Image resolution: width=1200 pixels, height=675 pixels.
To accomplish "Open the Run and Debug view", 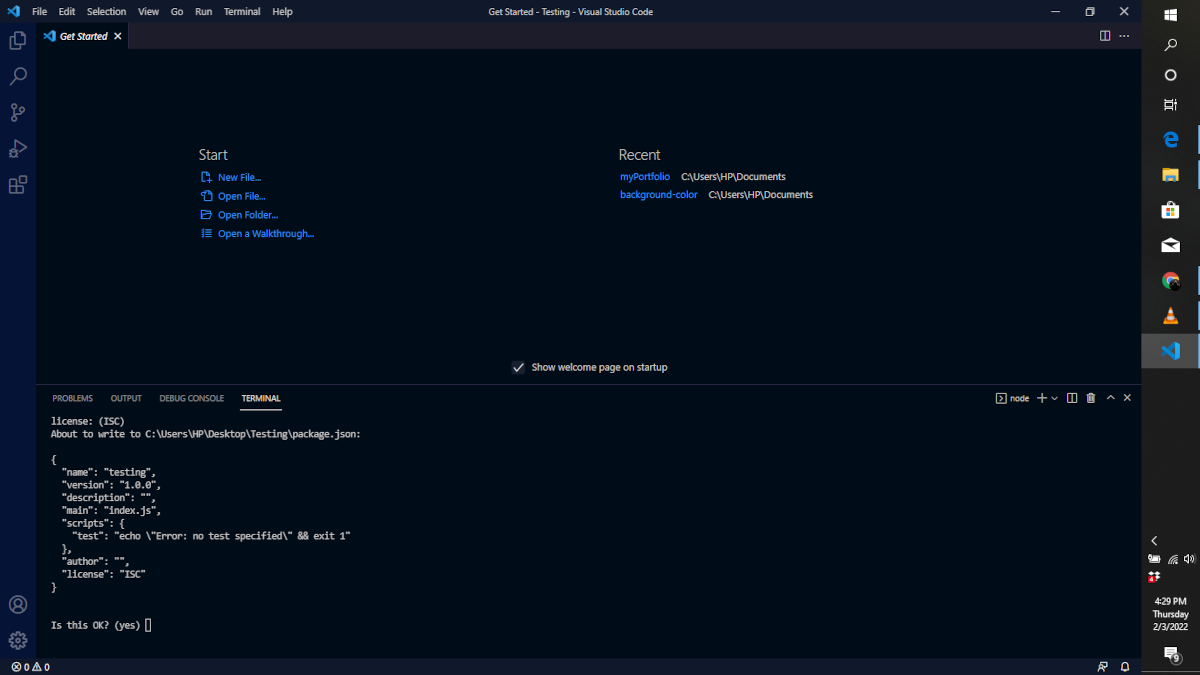I will click(18, 148).
